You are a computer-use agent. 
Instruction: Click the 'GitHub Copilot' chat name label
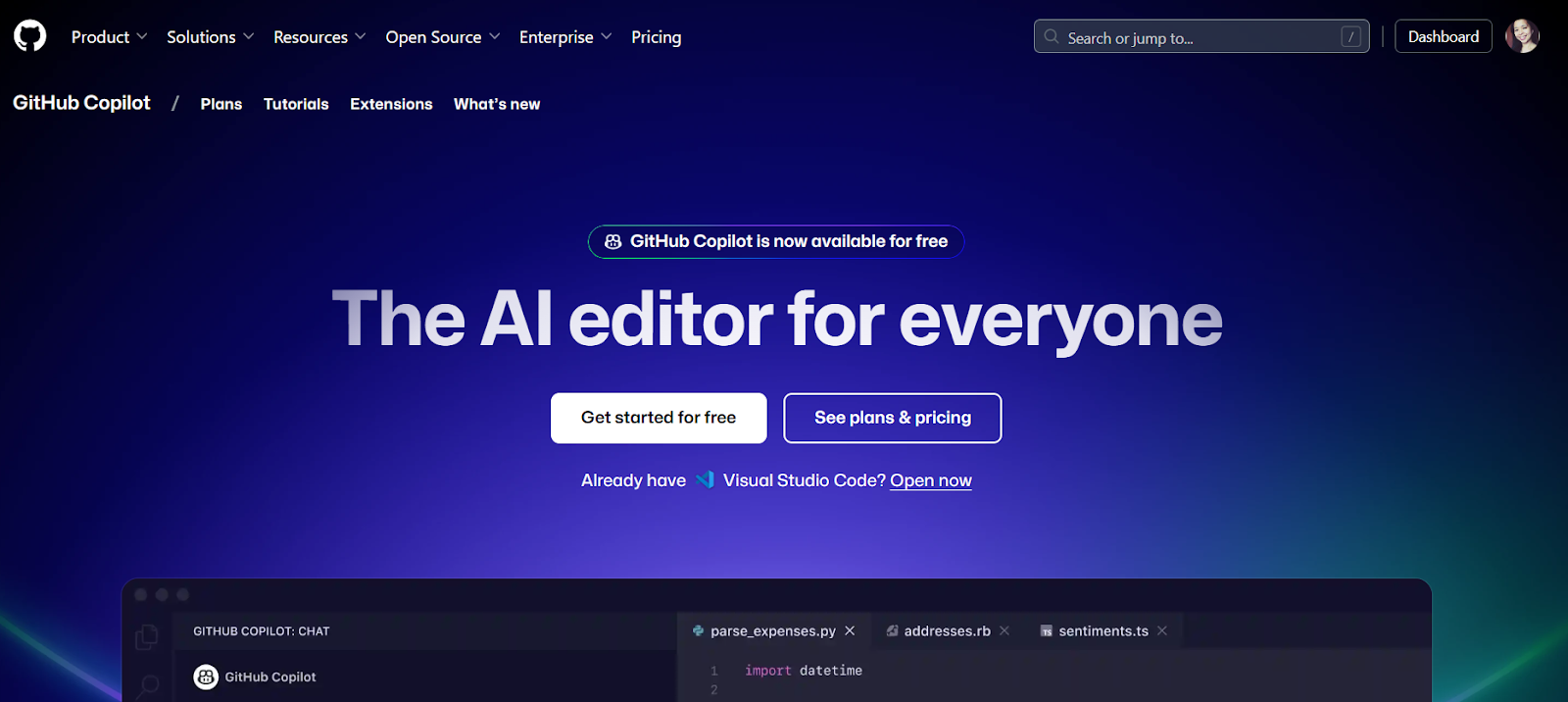270,677
